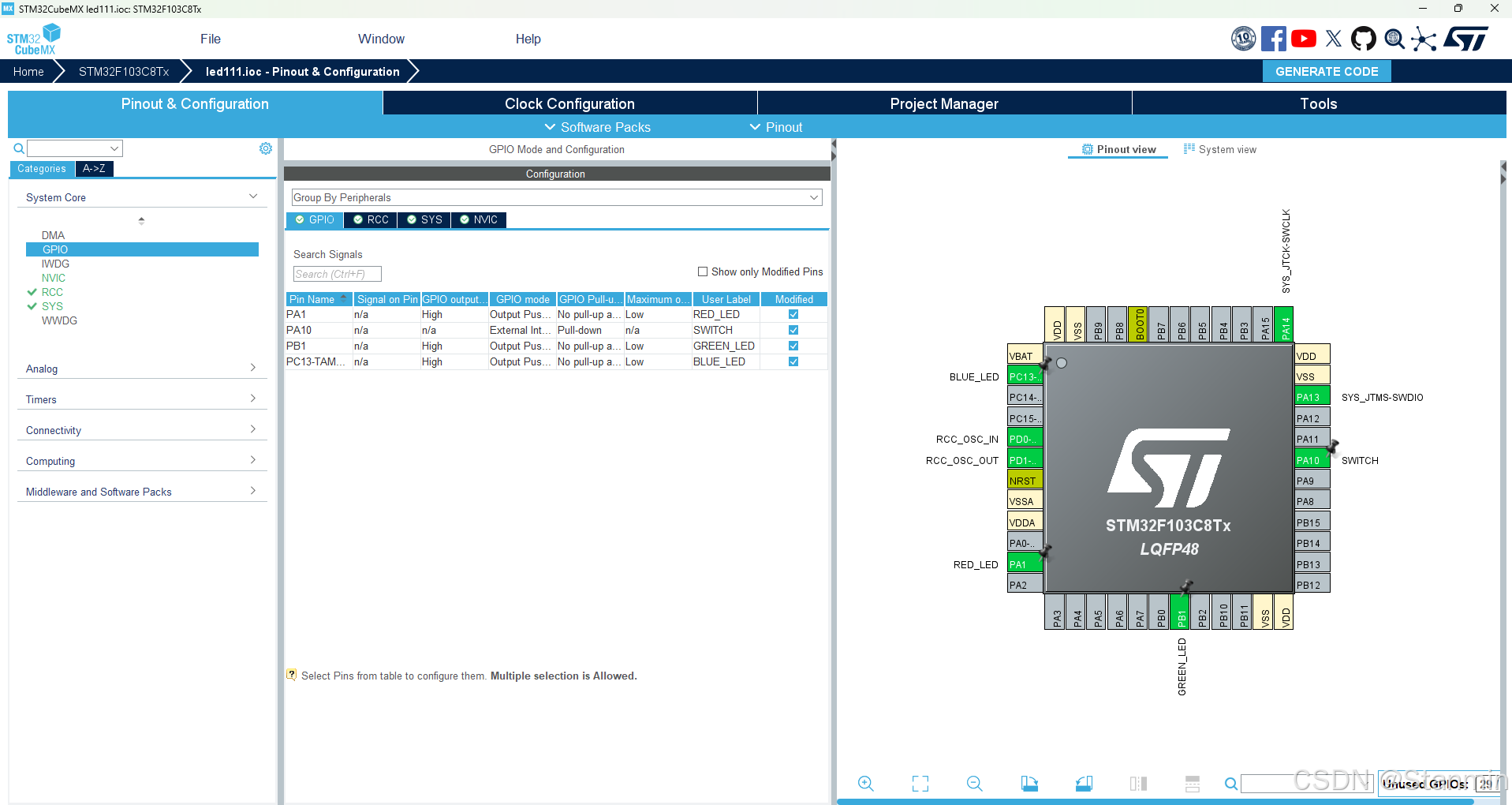Expand the Analog category
The image size is (1512, 805).
click(142, 369)
